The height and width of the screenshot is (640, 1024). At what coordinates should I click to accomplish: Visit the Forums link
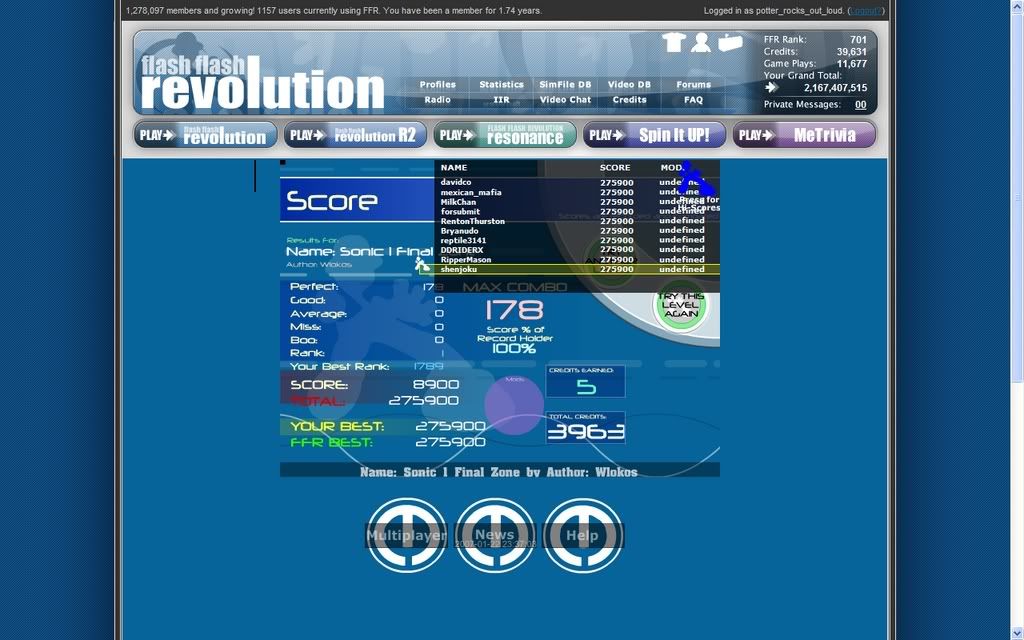[693, 85]
